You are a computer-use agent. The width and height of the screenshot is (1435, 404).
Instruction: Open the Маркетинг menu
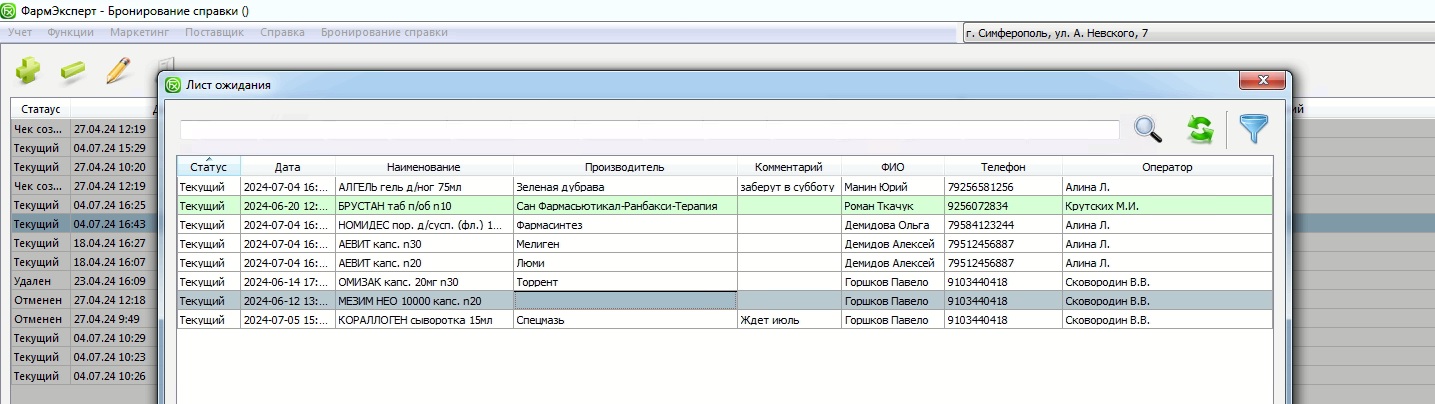pos(140,32)
